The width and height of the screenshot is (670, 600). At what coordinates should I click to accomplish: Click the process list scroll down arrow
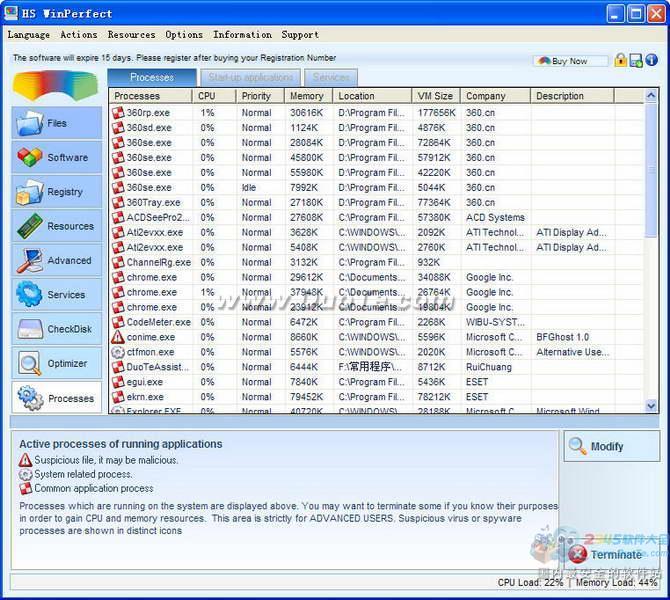(x=651, y=405)
